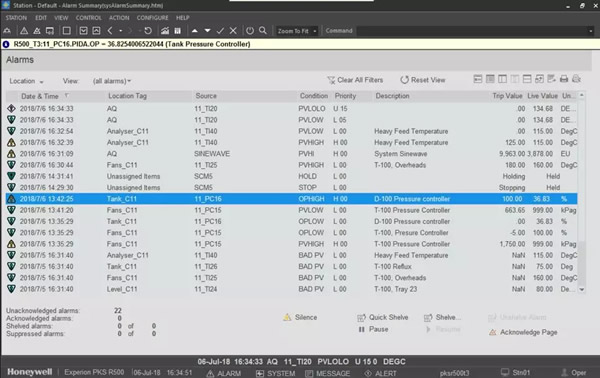This screenshot has height=378, width=600.
Task: Open the CONFIGURE menu
Action: [152, 18]
